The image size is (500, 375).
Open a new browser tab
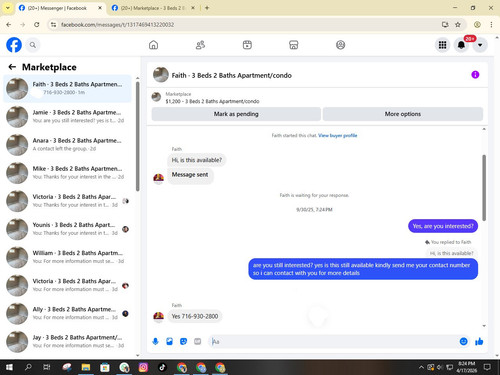pyautogui.click(x=207, y=8)
